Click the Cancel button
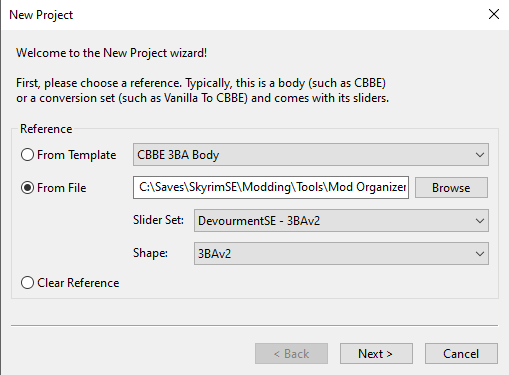 [461, 354]
